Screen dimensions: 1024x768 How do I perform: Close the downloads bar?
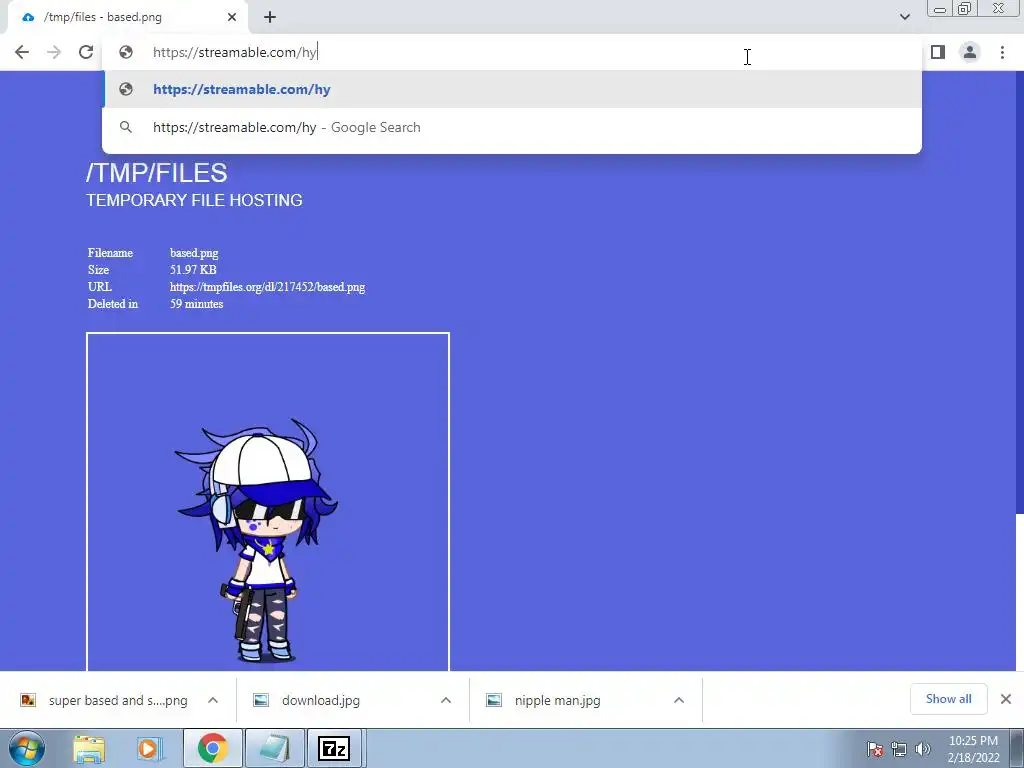coord(1006,699)
